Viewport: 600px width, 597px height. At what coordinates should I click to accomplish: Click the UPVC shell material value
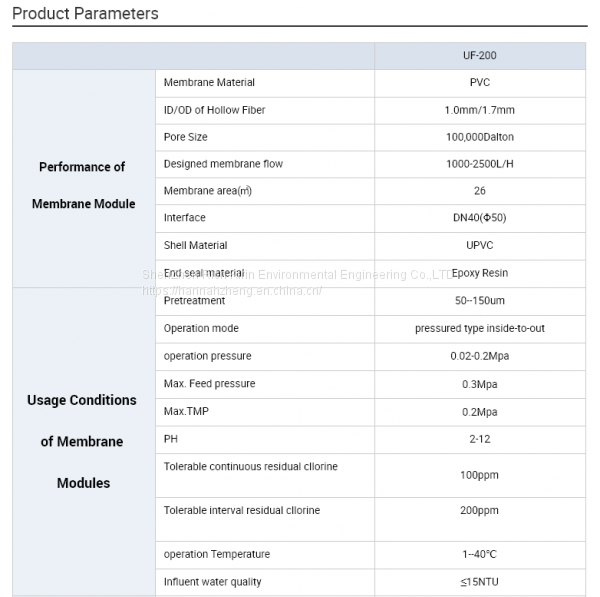[479, 245]
